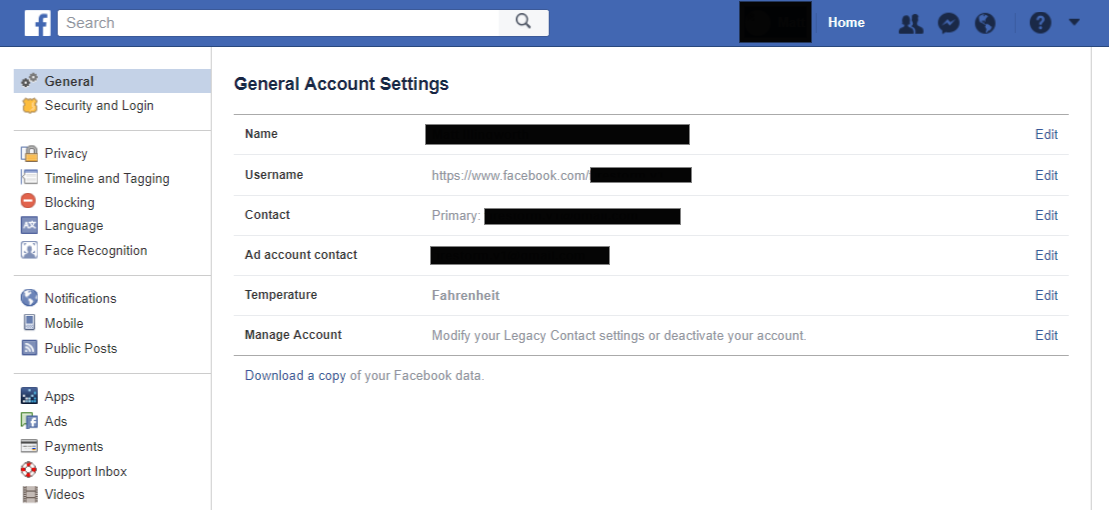1109x510 pixels.
Task: Click the Public Posts feed icon
Action: (29, 348)
